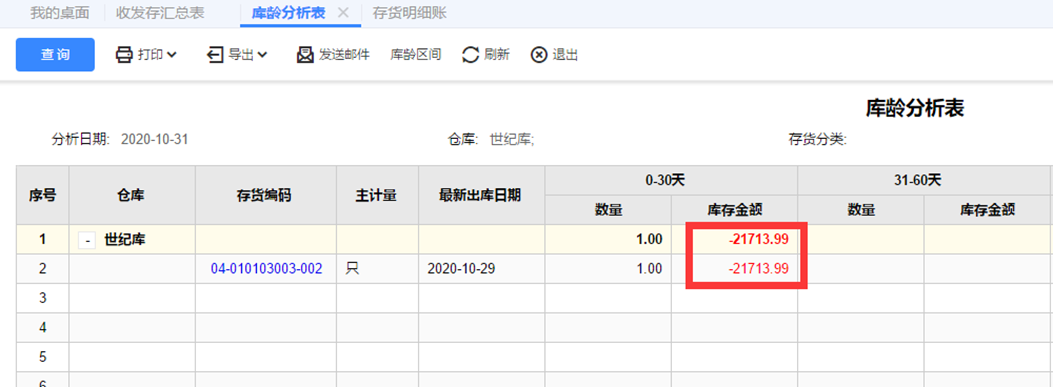The width and height of the screenshot is (1053, 387).
Task: Switch to 我的桌面 tab
Action: point(60,13)
